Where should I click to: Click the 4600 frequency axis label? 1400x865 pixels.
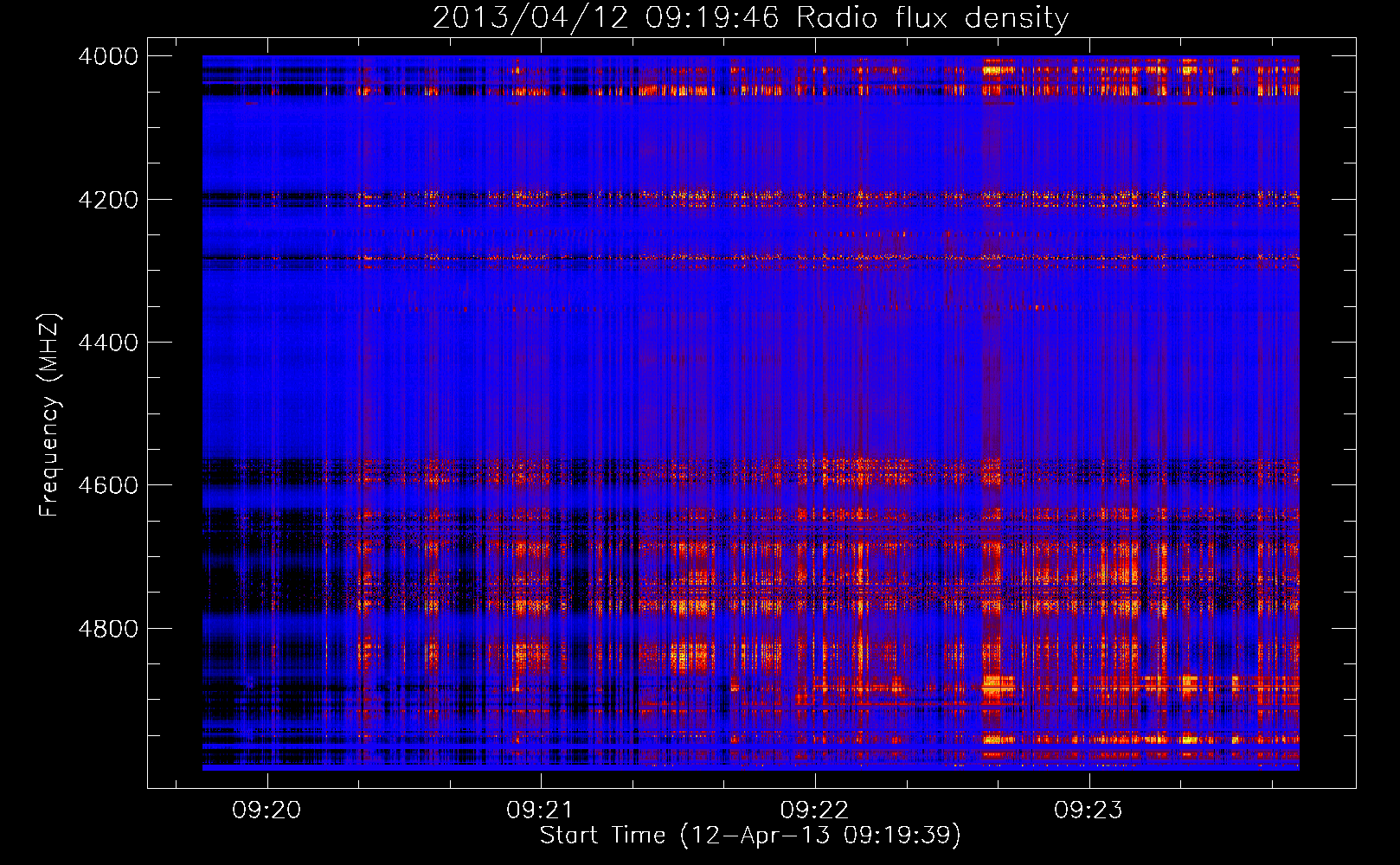(107, 485)
